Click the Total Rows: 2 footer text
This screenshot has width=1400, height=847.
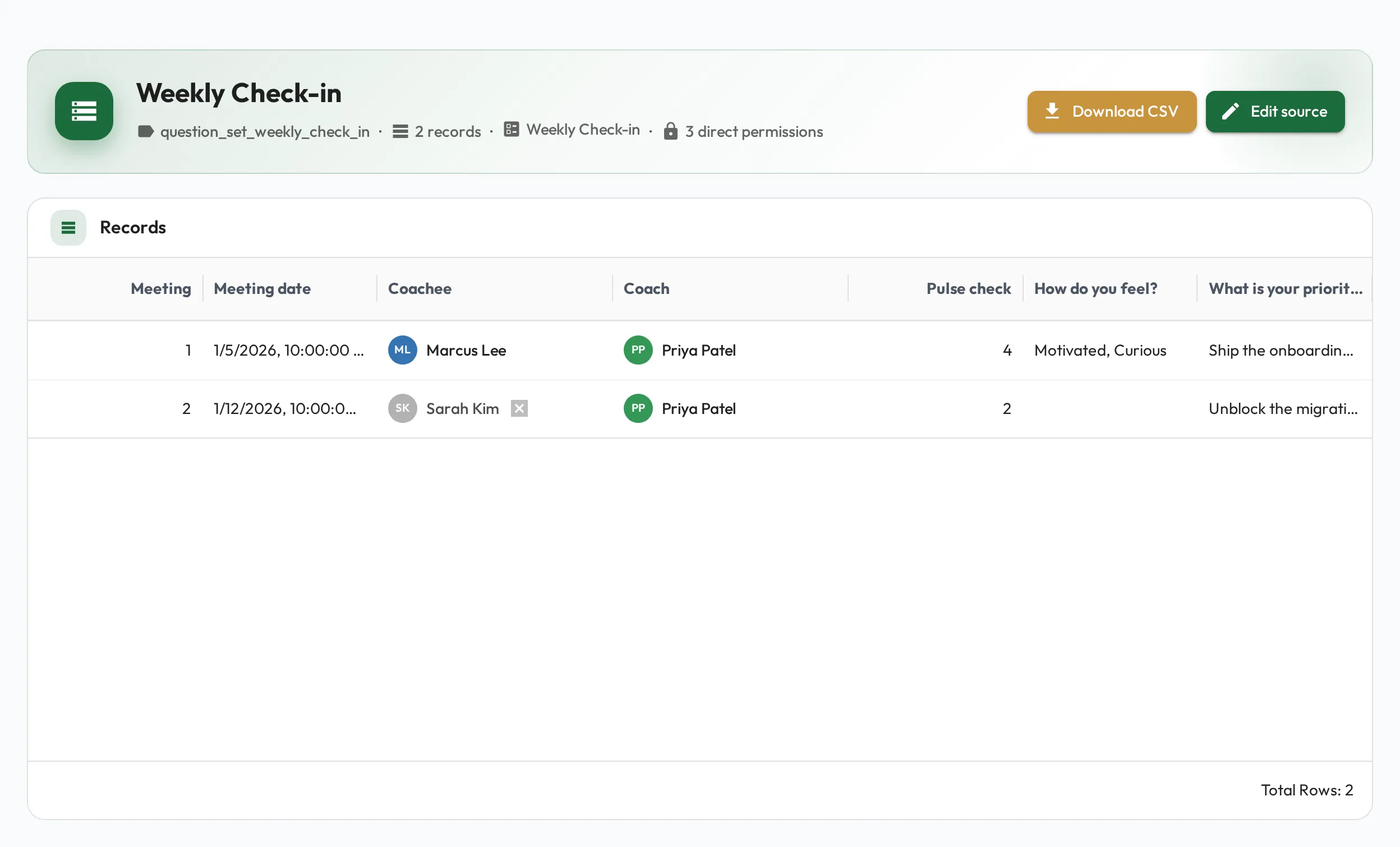pyautogui.click(x=1307, y=790)
